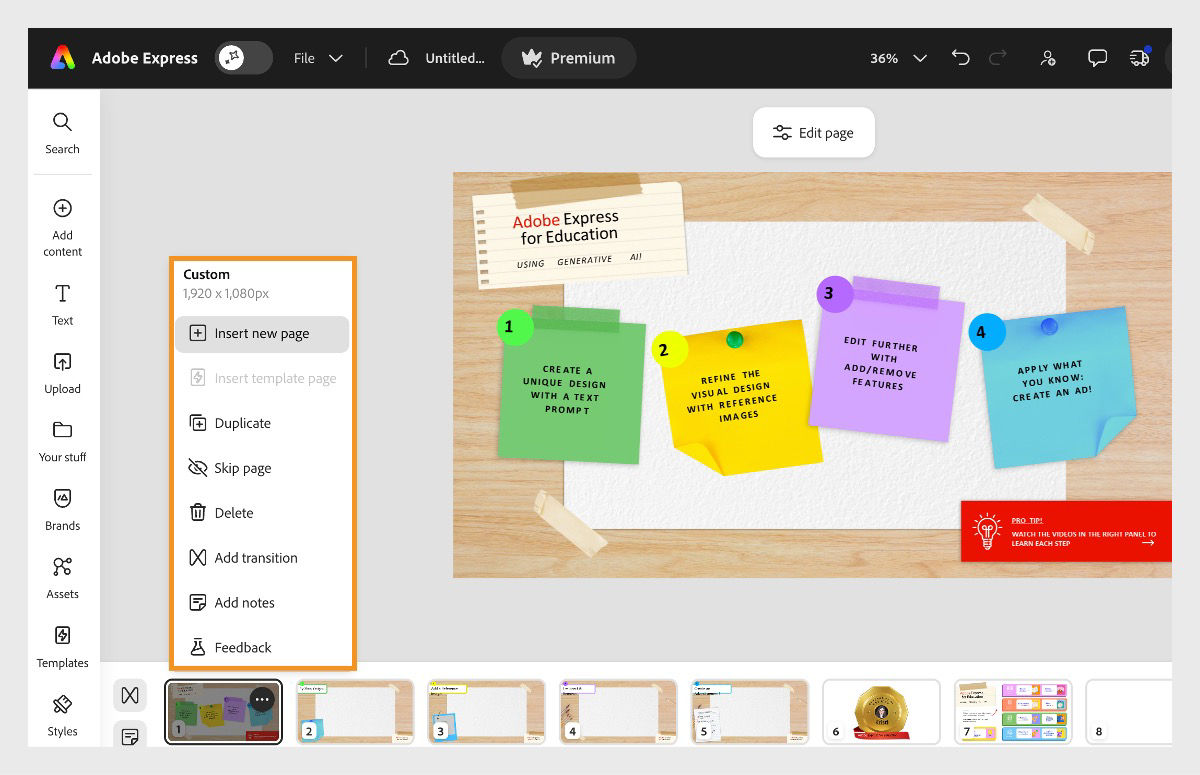Click the invite collaborators icon
This screenshot has width=1200, height=775.
[x=1048, y=58]
